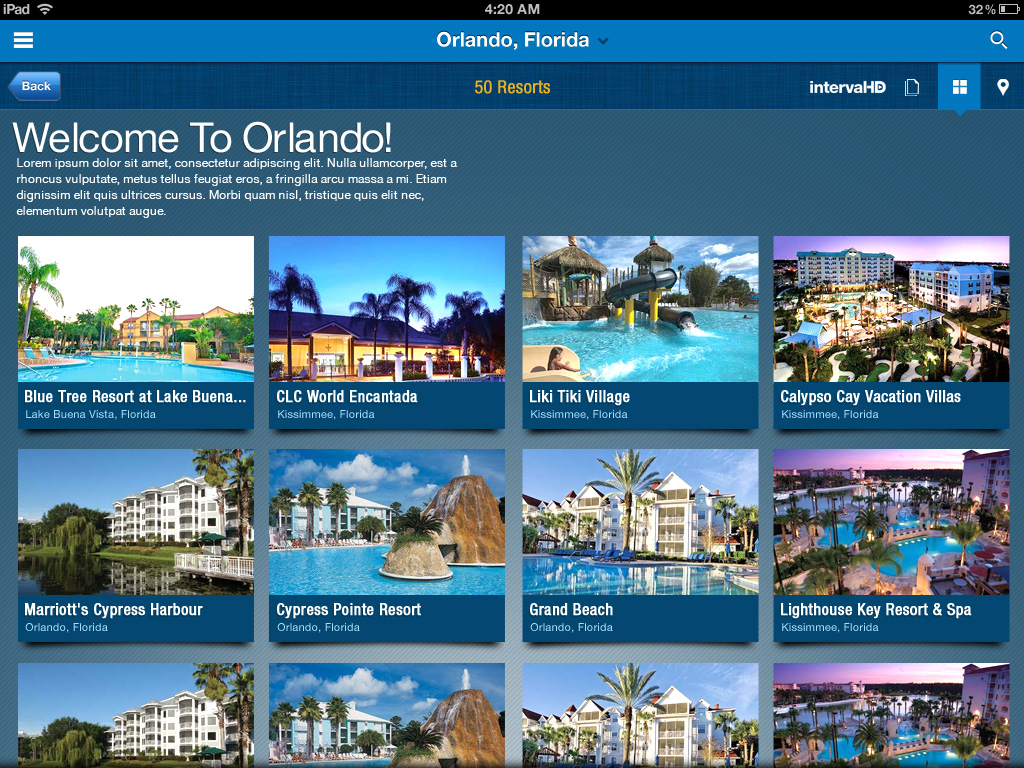The width and height of the screenshot is (1024, 768).
Task: Tap Orlando, Florida under Cypress Pointe Resort
Action: [x=319, y=627]
